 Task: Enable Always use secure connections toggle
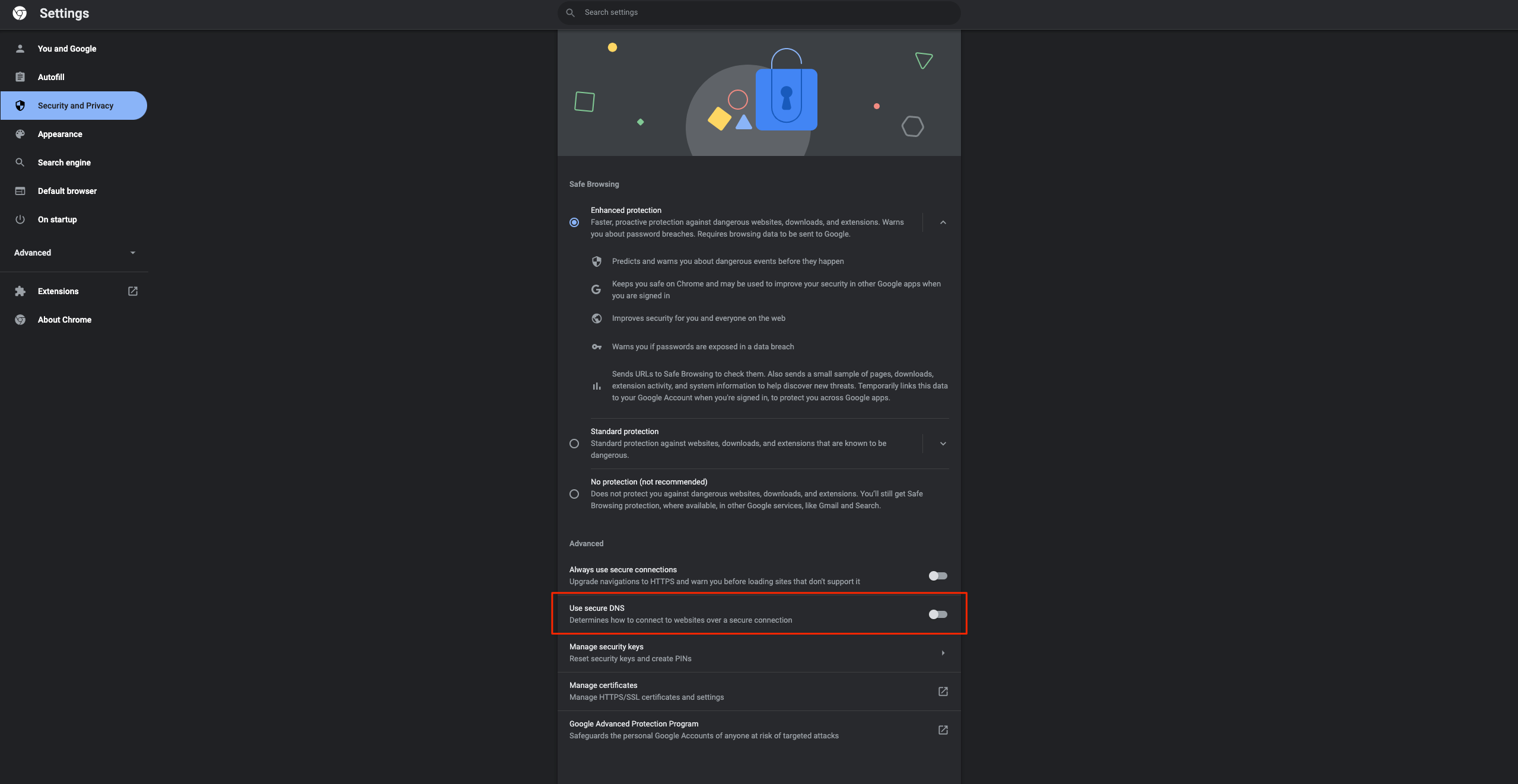tap(937, 576)
